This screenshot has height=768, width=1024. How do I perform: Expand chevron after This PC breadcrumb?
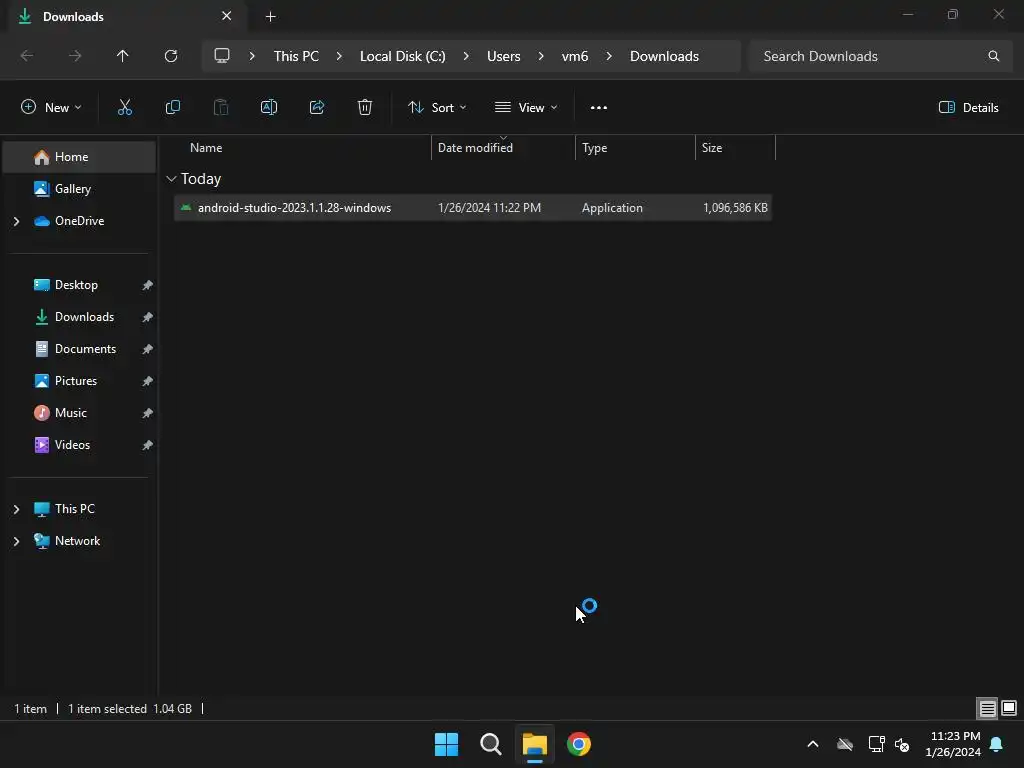[x=339, y=56]
